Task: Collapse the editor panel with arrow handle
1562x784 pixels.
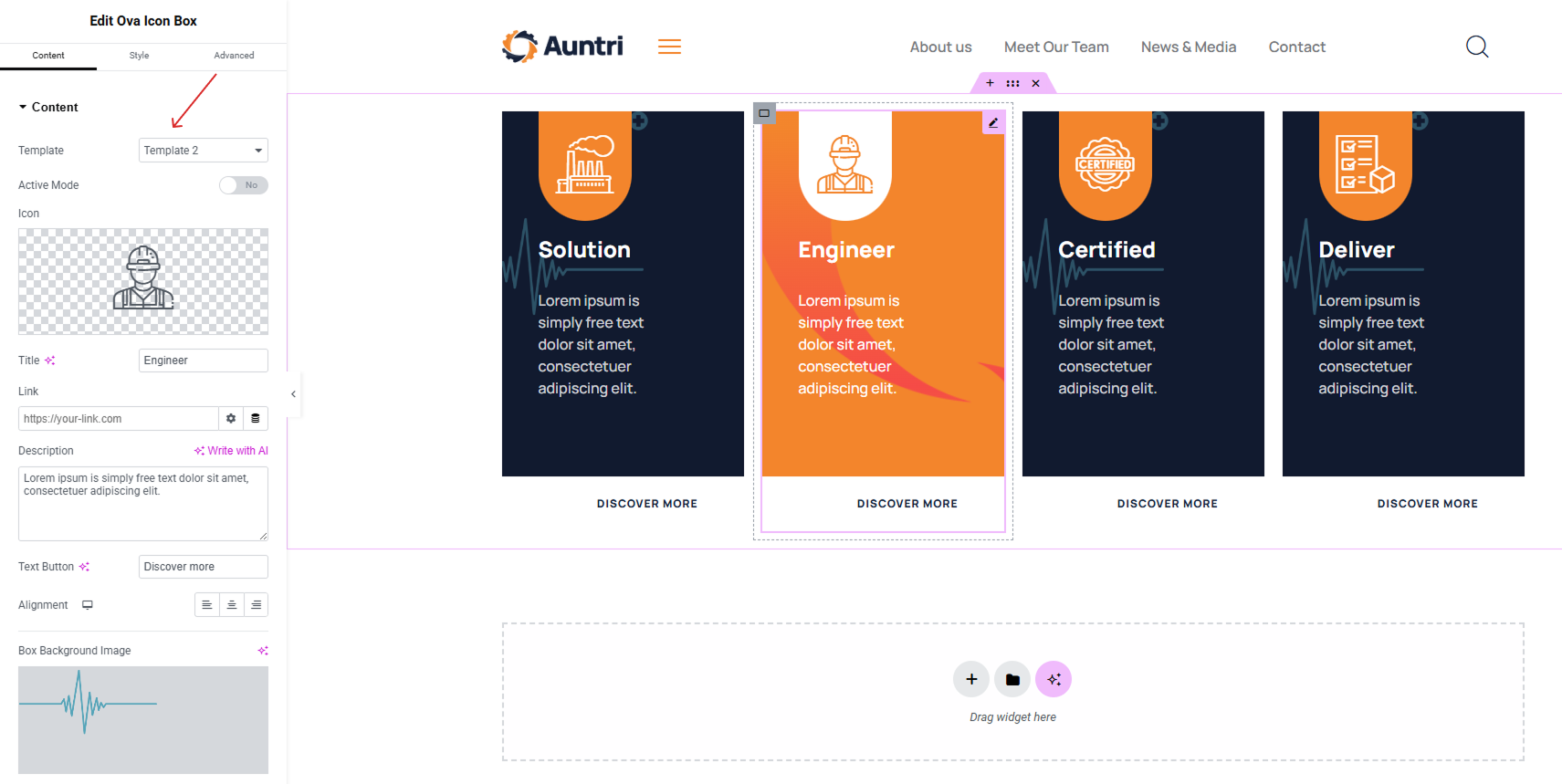Action: coord(293,394)
